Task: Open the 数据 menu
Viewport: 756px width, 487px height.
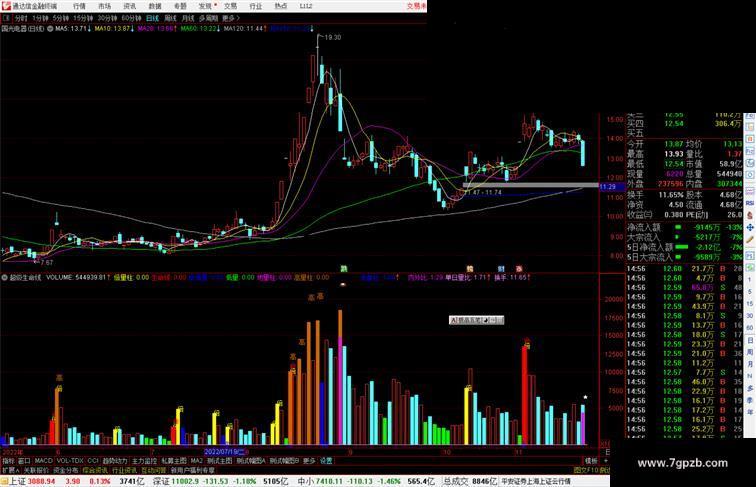Action: click(155, 6)
